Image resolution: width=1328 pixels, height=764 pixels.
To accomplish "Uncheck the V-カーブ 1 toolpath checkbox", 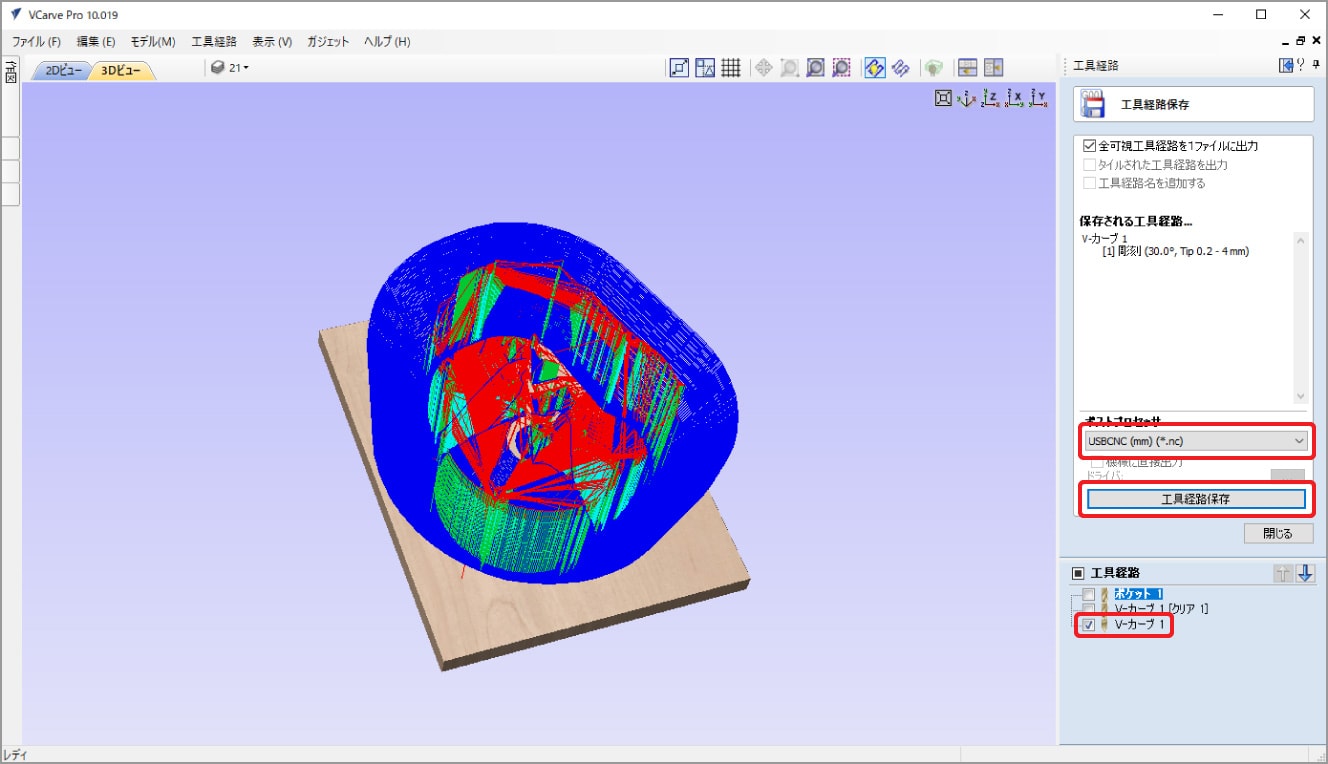I will coord(1089,625).
